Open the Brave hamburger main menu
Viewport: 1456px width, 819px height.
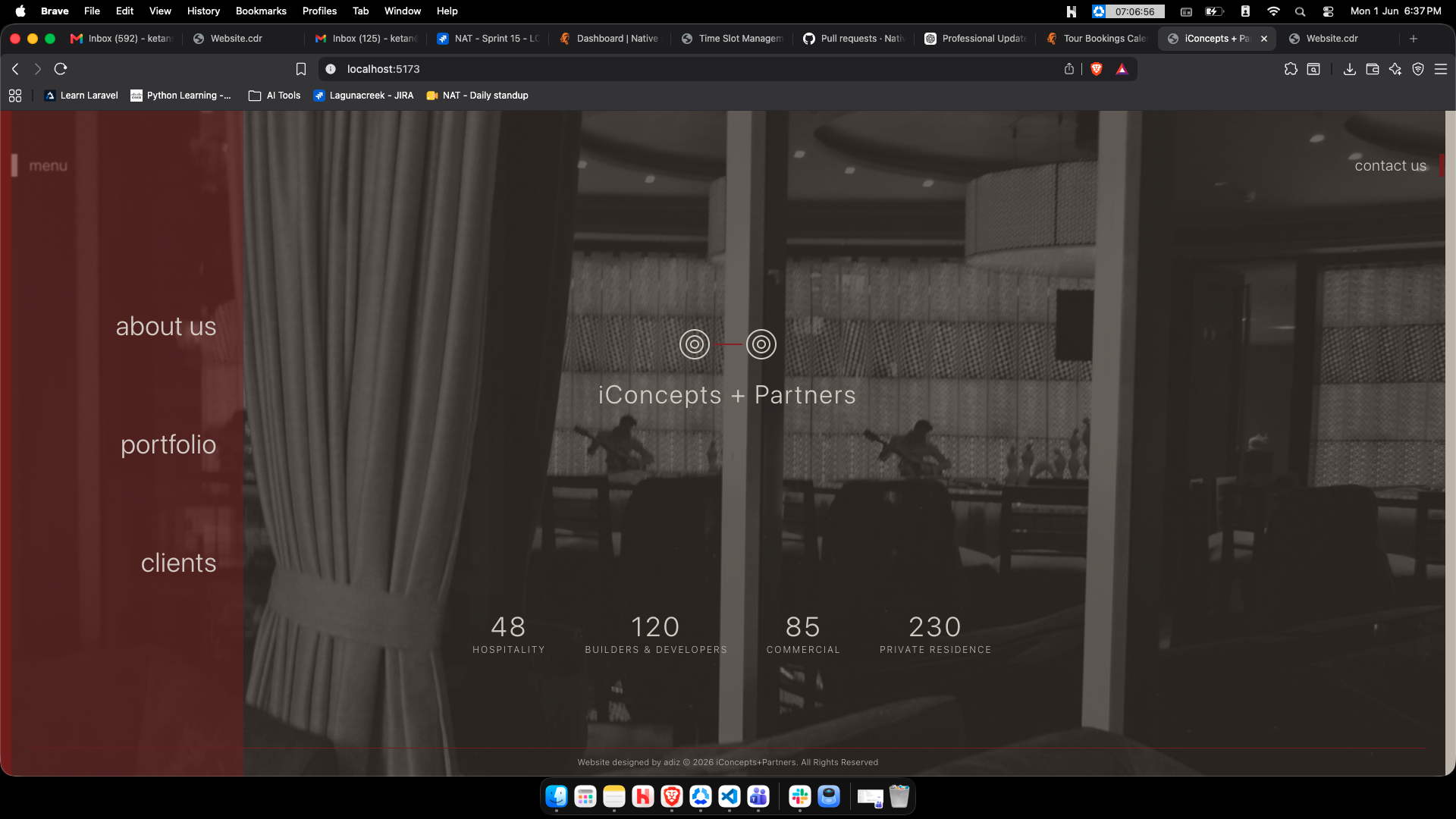pyautogui.click(x=1441, y=69)
